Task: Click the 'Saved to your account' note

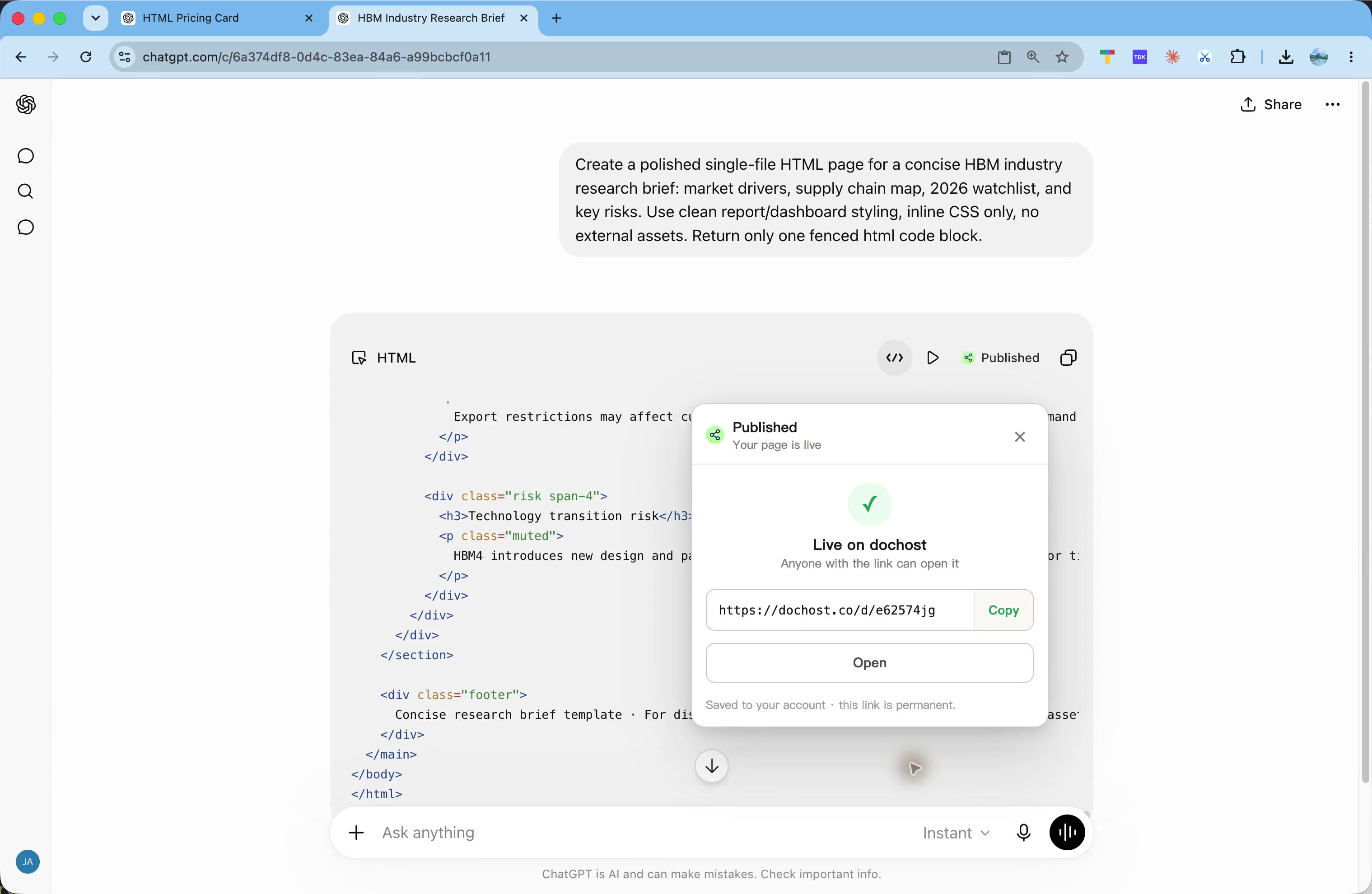Action: coord(830,704)
